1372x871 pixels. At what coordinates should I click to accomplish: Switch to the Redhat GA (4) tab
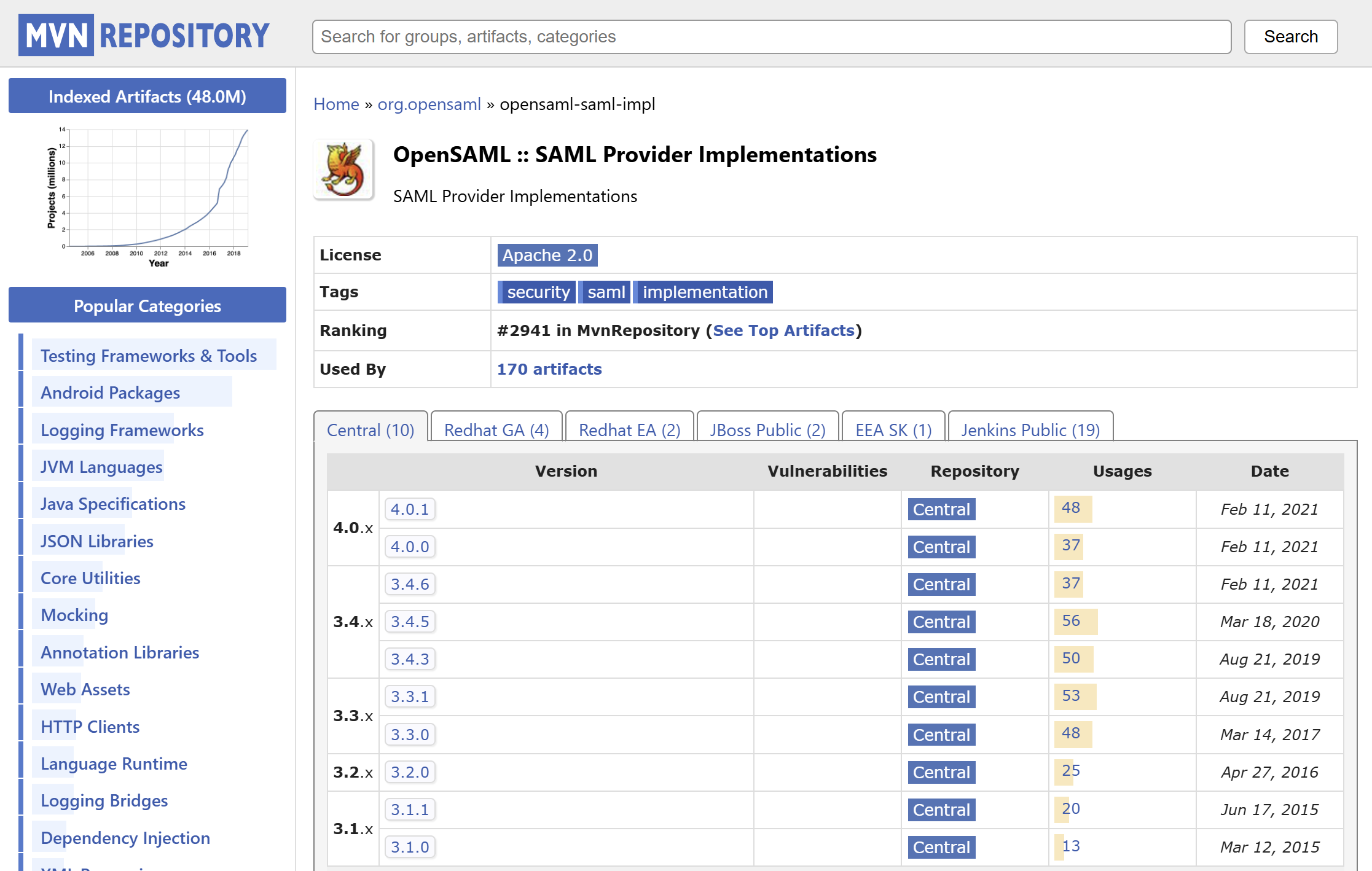[x=496, y=429]
